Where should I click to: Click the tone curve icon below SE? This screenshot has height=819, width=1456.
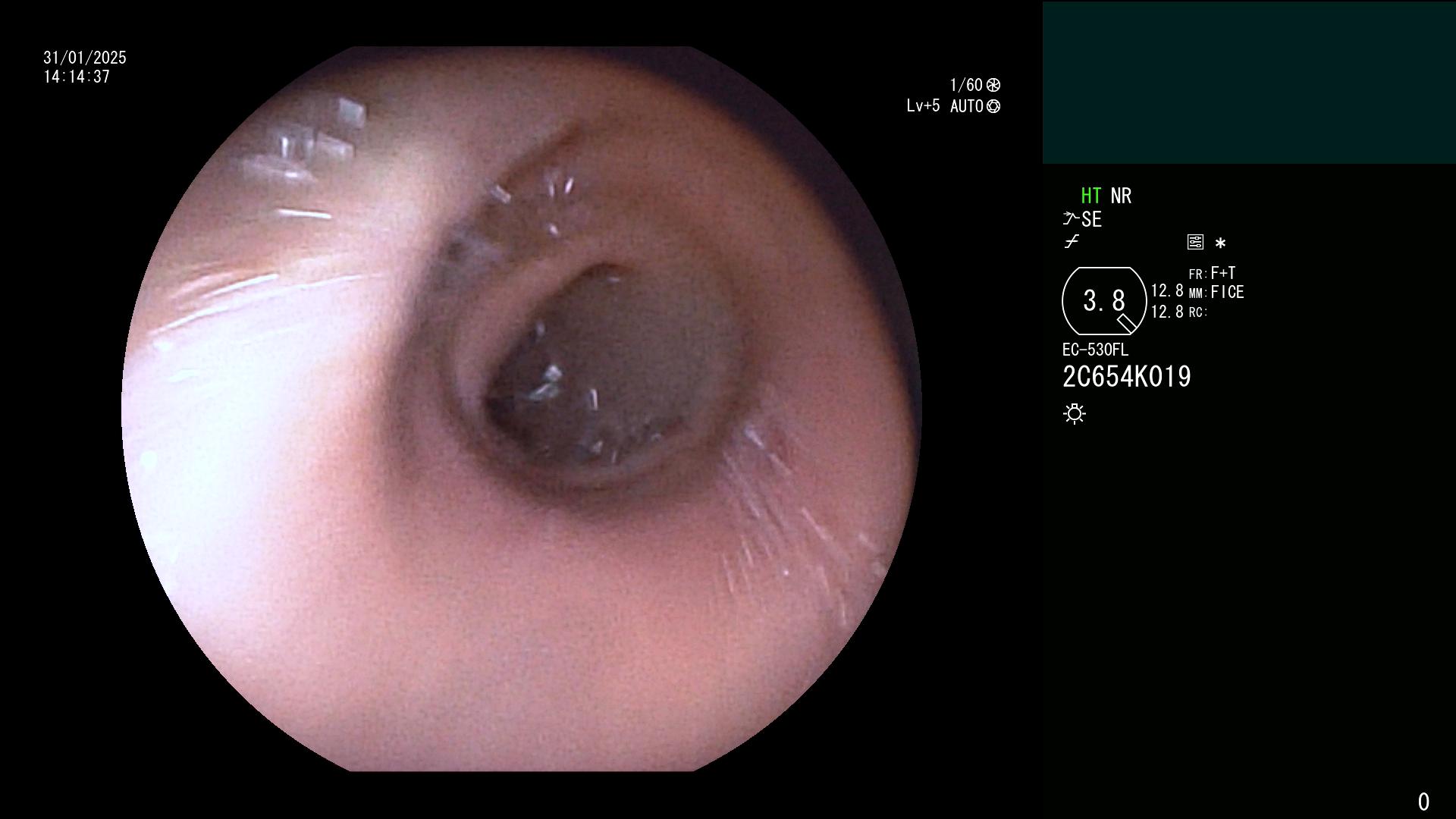tap(1072, 242)
